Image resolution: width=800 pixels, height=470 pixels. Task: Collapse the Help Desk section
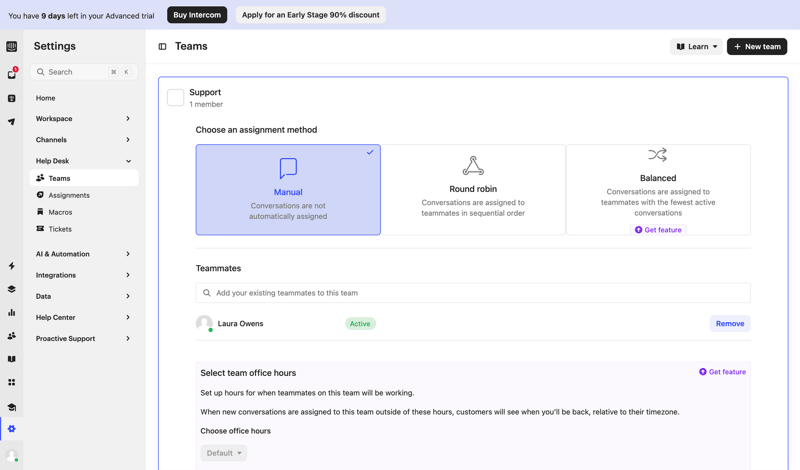pyautogui.click(x=83, y=161)
